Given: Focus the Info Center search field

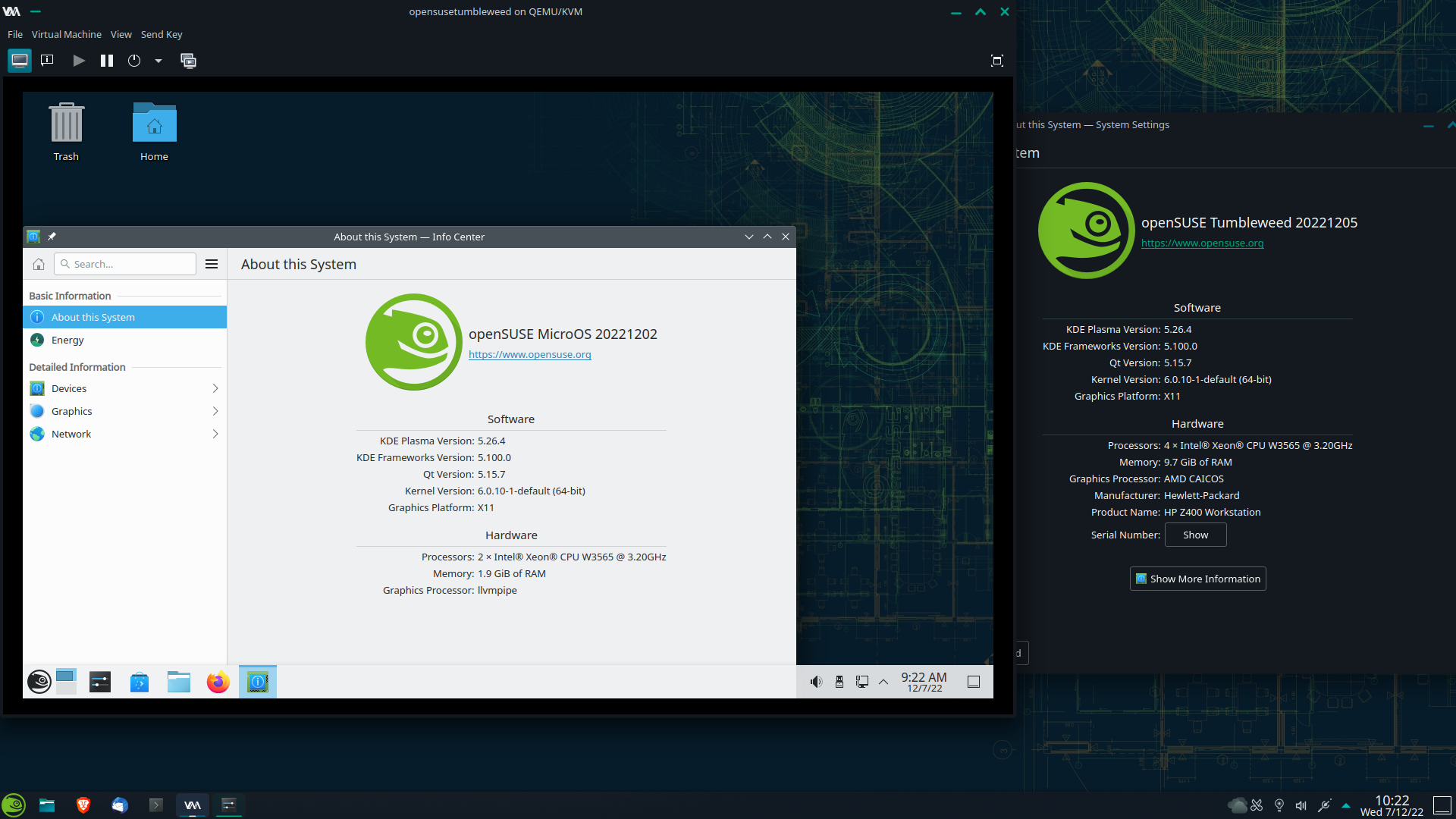Looking at the screenshot, I should pyautogui.click(x=125, y=264).
